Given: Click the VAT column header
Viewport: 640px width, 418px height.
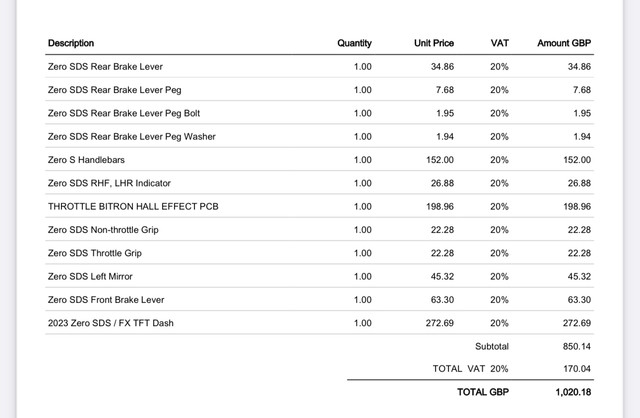Looking at the screenshot, I should click(x=500, y=43).
